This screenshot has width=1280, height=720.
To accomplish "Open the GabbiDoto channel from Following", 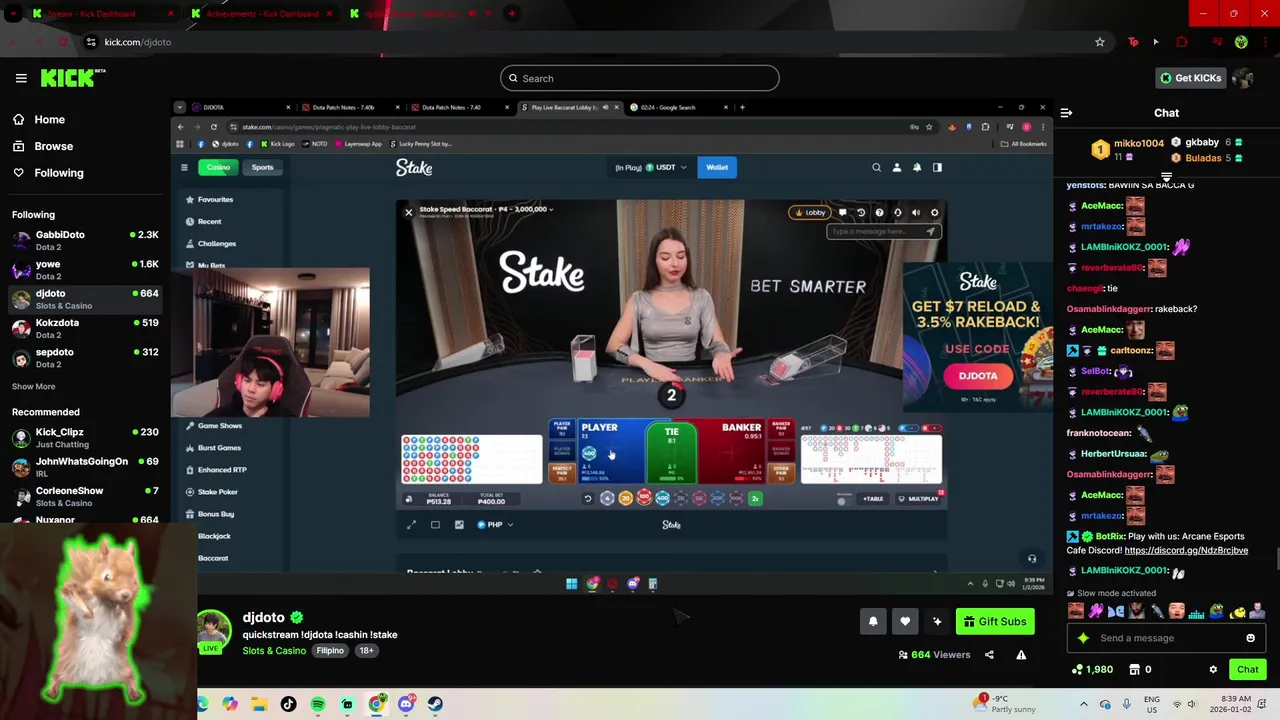I will click(x=85, y=240).
